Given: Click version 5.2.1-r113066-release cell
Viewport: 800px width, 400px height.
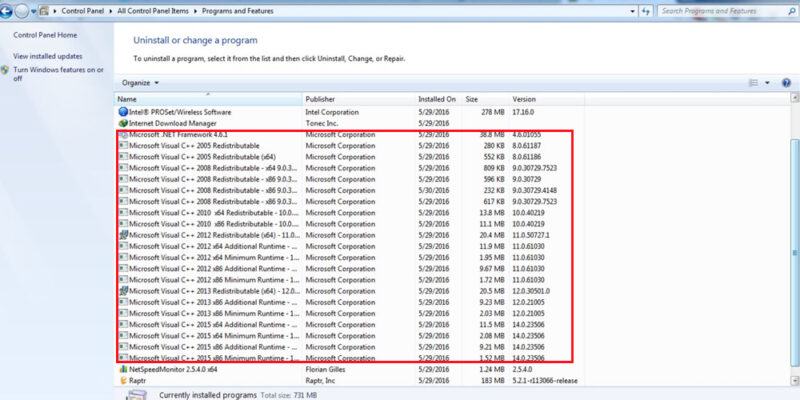Looking at the screenshot, I should (x=545, y=380).
